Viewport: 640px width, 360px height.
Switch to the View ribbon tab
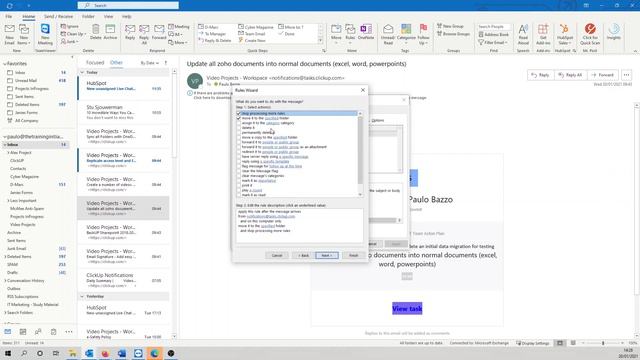coord(108,16)
